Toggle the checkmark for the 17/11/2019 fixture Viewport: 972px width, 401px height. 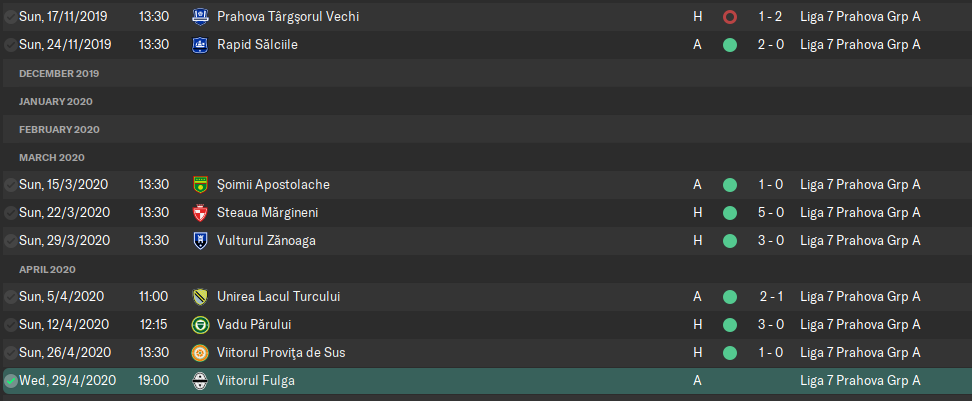pyautogui.click(x=11, y=17)
